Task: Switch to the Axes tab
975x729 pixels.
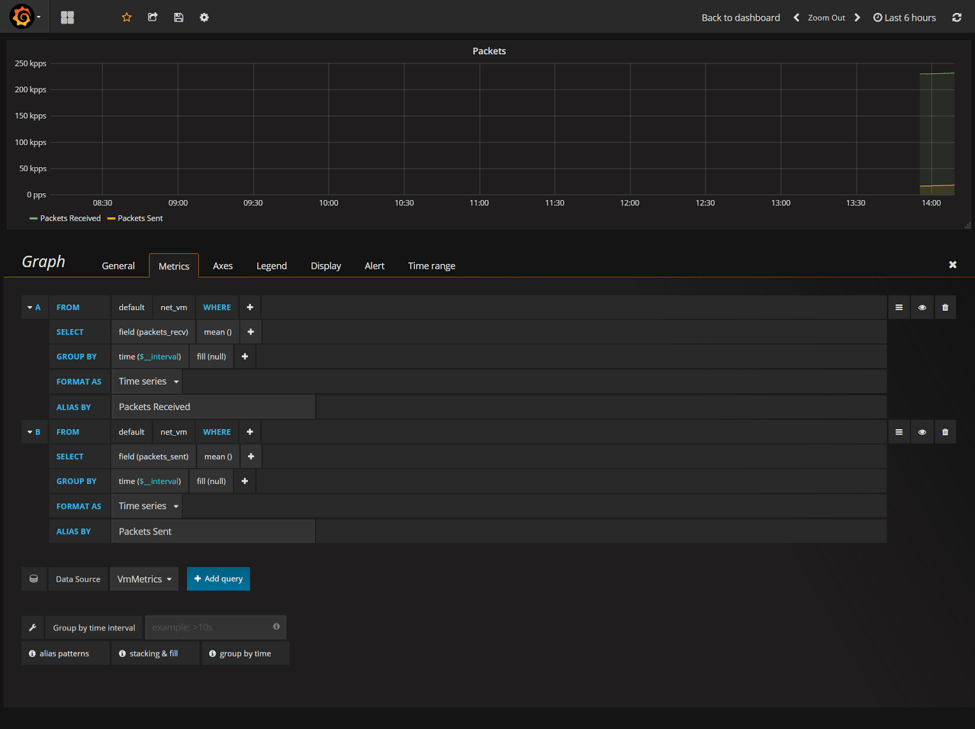Action: pyautogui.click(x=222, y=266)
